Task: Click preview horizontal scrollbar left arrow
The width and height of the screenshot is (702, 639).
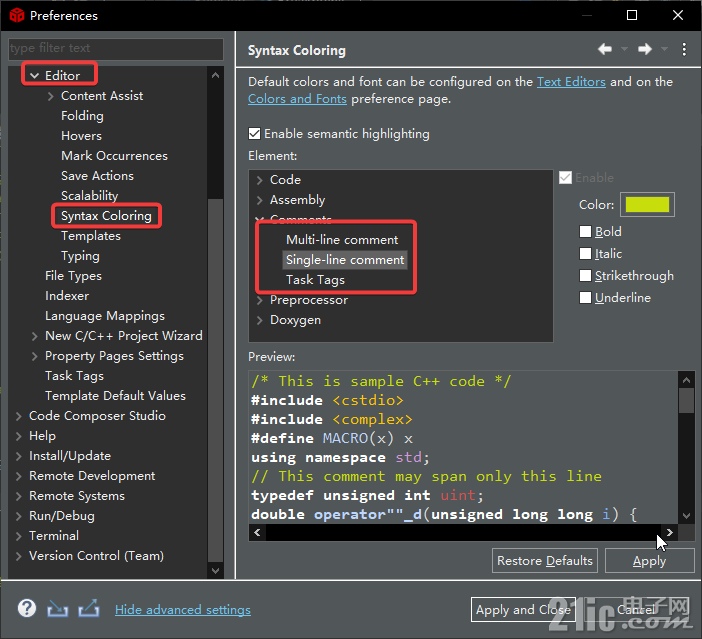Action: [x=257, y=532]
